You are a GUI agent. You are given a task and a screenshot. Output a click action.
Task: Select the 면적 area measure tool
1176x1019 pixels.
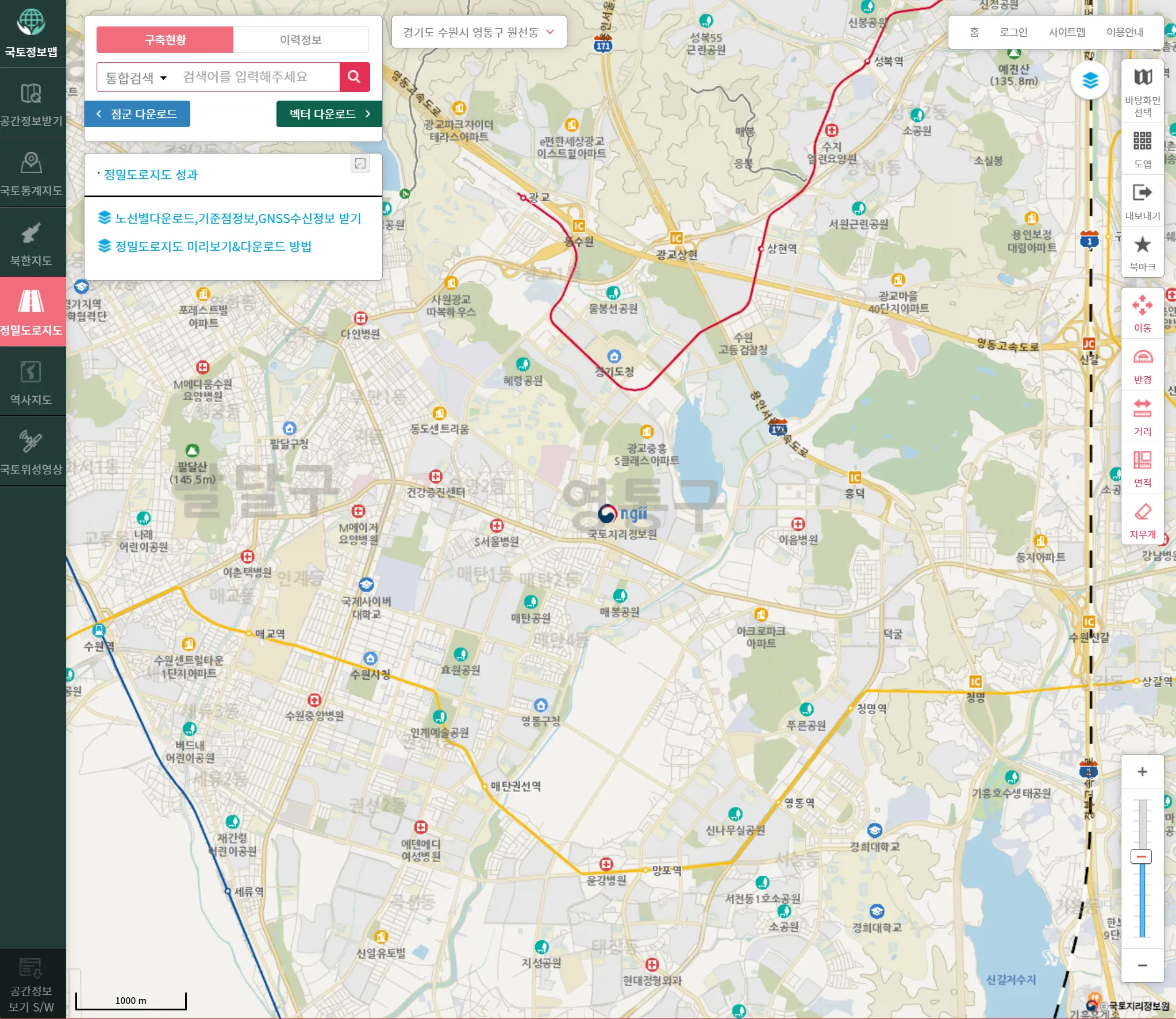(x=1142, y=468)
